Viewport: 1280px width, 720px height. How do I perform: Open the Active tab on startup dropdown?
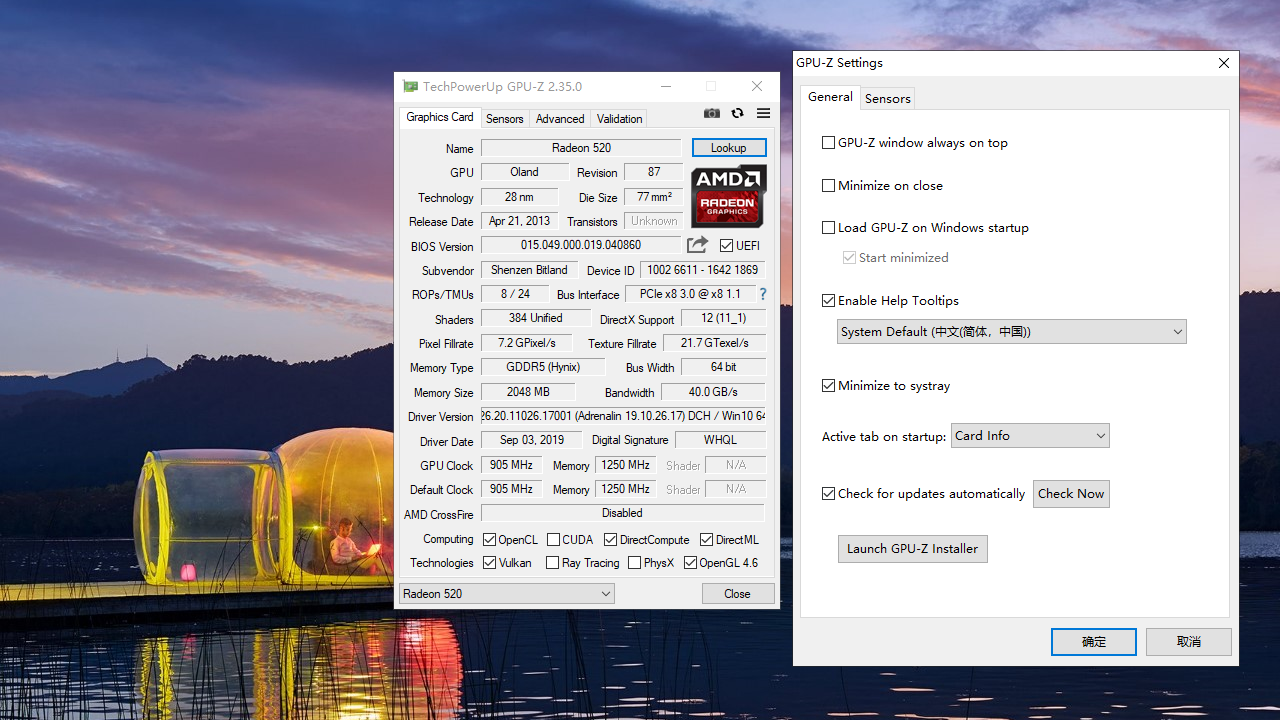point(1030,435)
